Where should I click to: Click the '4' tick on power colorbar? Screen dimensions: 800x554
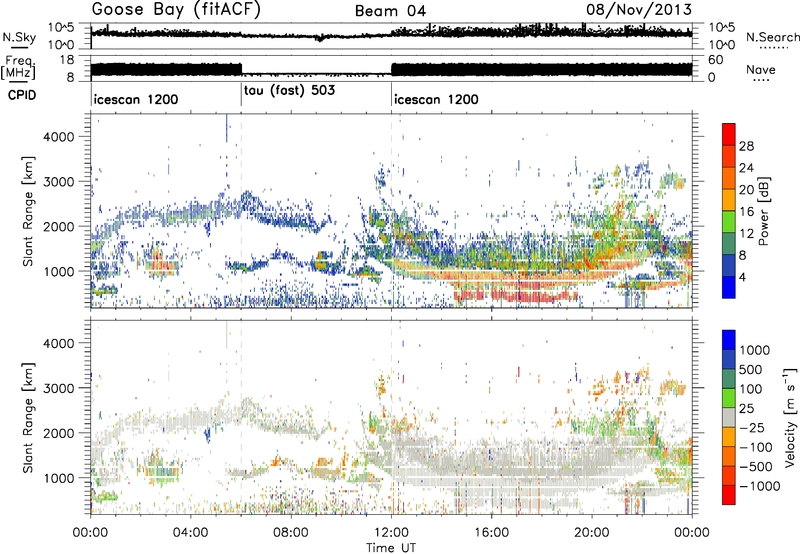click(x=742, y=278)
